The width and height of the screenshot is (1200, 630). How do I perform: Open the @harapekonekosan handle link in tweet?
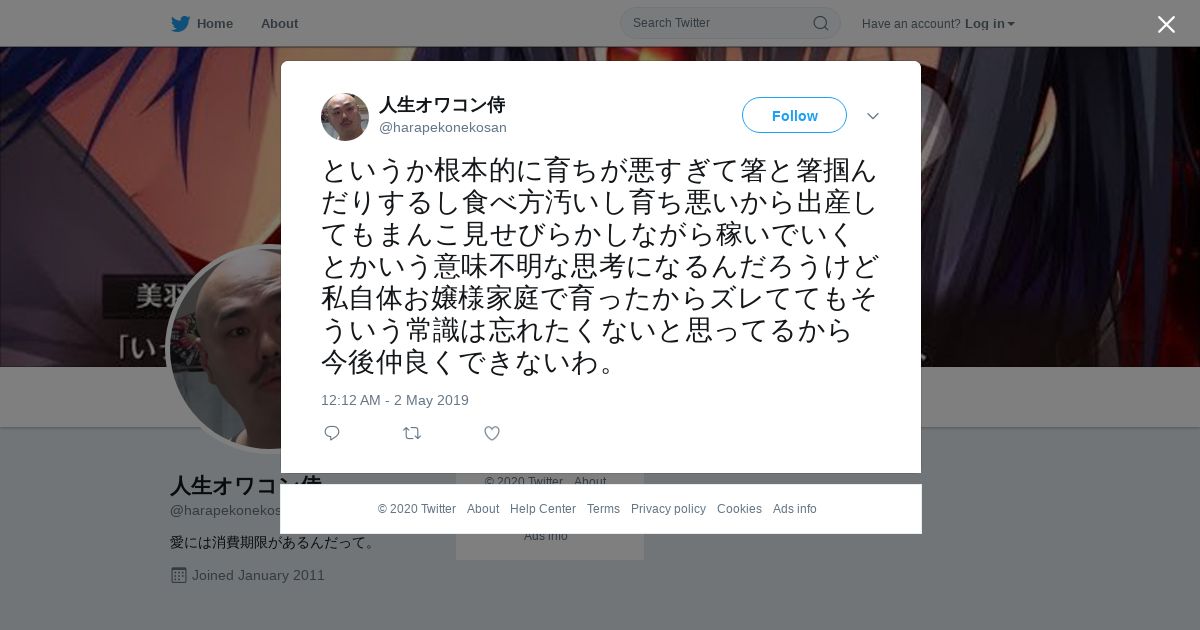443,128
